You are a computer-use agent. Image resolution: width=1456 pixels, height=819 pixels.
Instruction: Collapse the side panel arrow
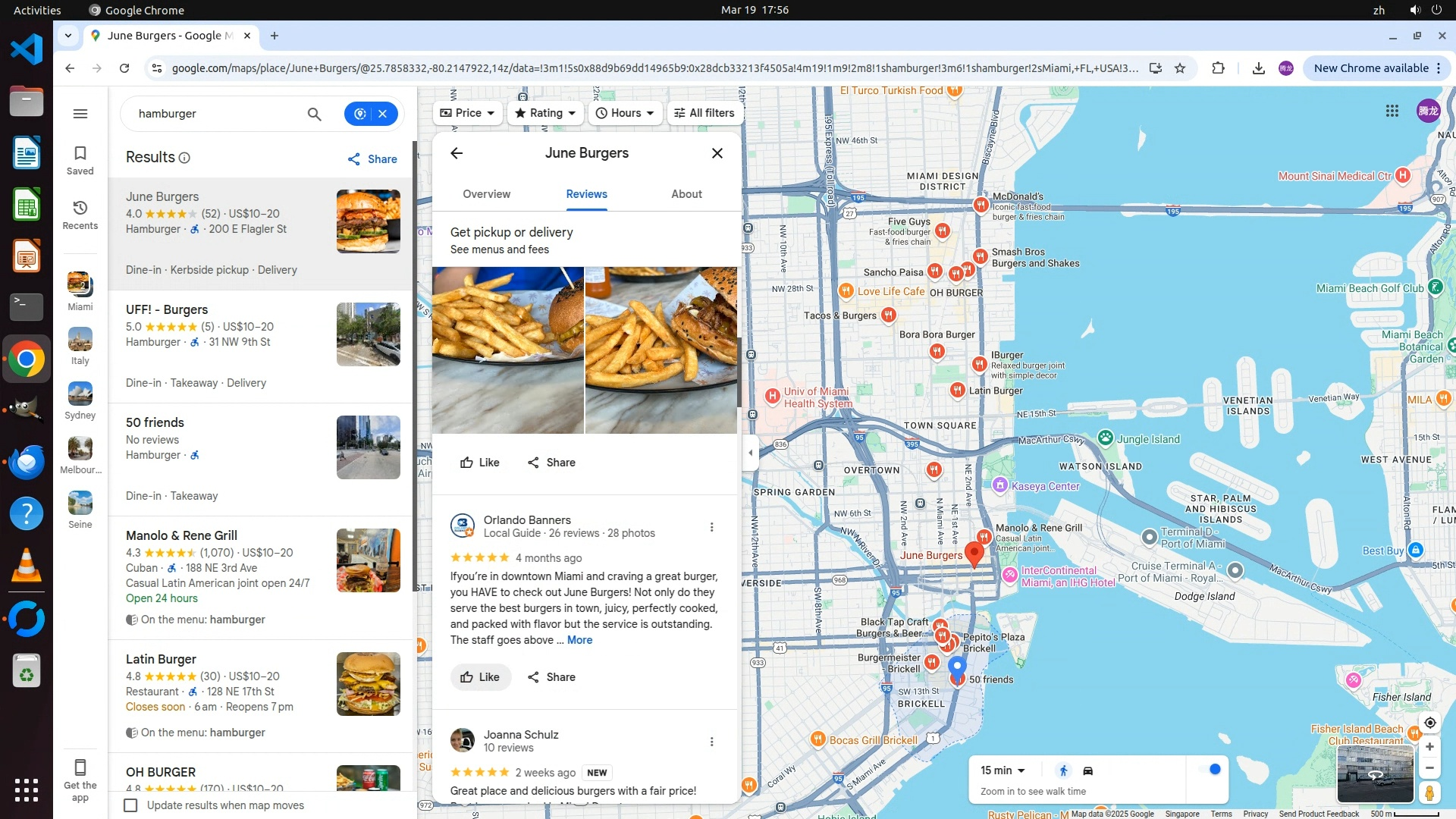750,453
